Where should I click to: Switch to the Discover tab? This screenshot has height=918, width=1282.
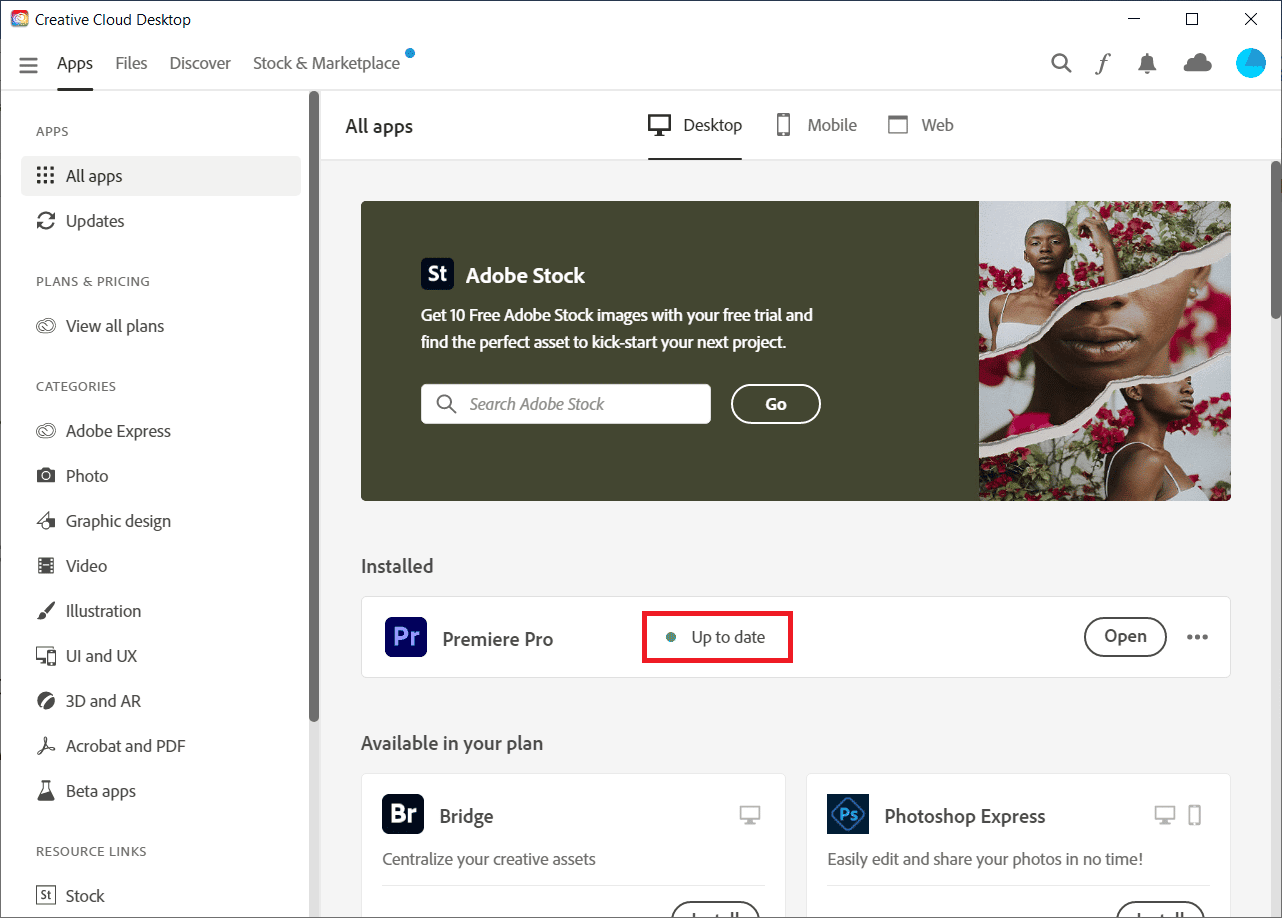[x=200, y=62]
